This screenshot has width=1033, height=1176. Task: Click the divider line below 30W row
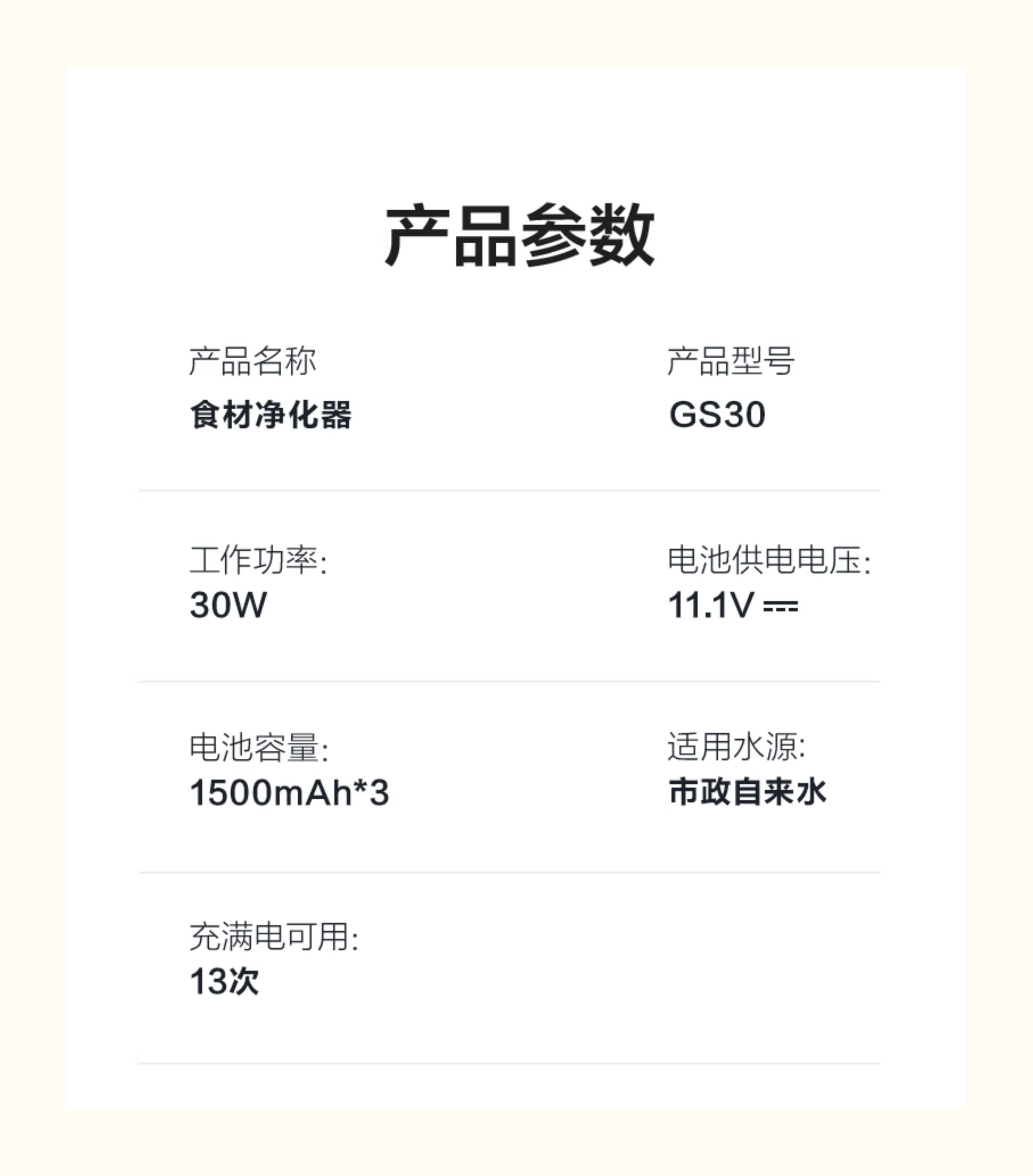pos(509,681)
